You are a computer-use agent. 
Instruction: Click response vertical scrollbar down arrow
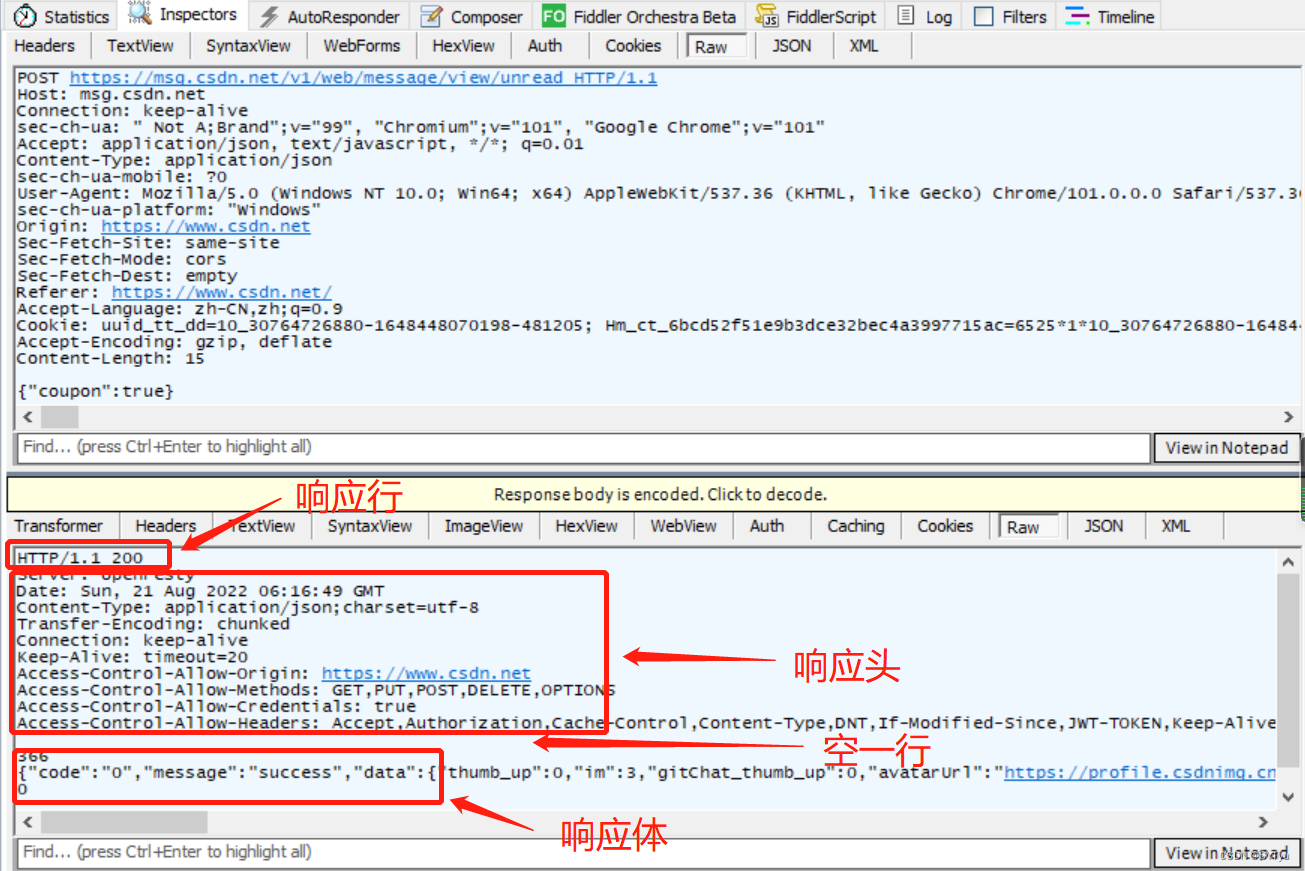(x=1287, y=797)
